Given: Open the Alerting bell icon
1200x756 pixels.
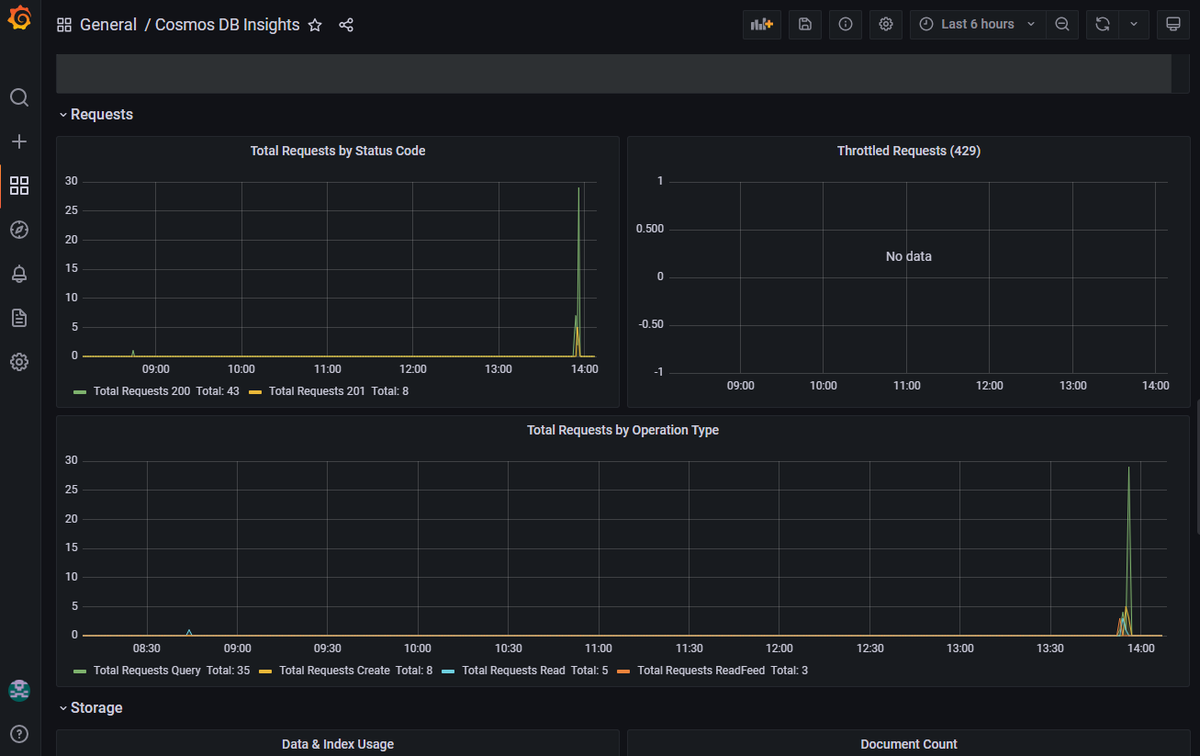Looking at the screenshot, I should click(19, 274).
